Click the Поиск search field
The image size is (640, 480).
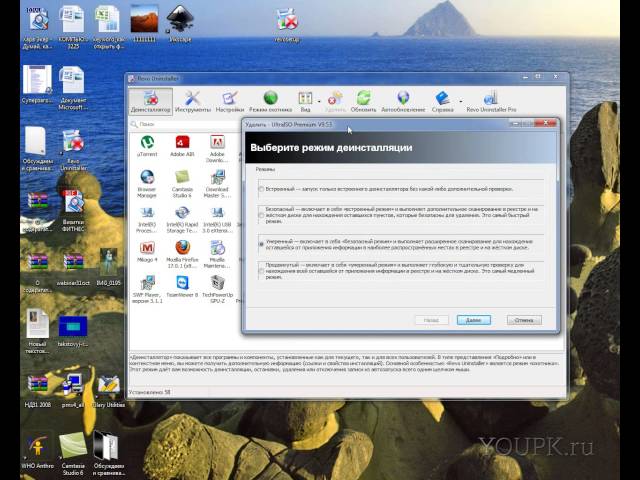(186, 124)
